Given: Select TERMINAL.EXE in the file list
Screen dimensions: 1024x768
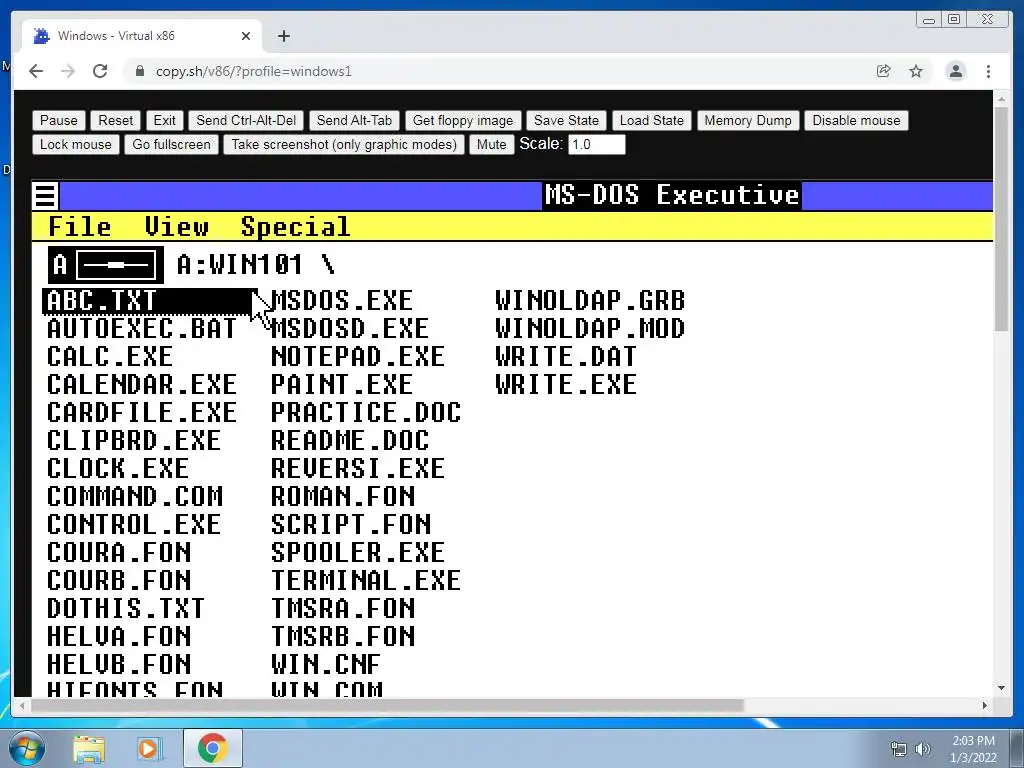Looking at the screenshot, I should click(x=366, y=581).
